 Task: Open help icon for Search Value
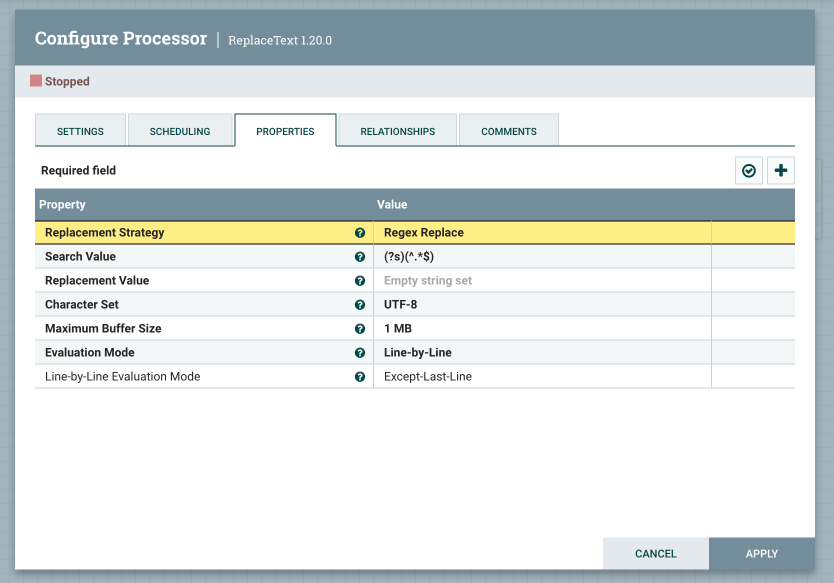(360, 256)
